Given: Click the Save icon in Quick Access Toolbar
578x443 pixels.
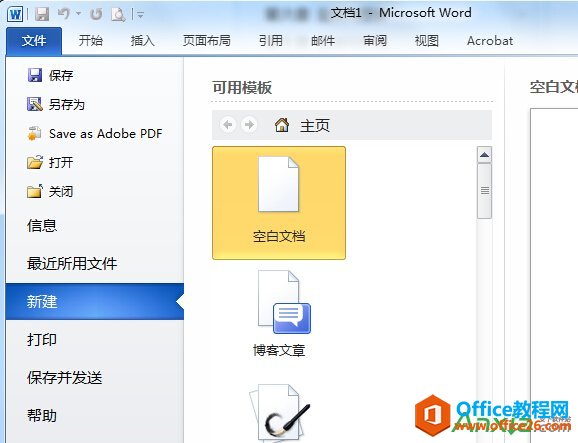Looking at the screenshot, I should pos(42,14).
